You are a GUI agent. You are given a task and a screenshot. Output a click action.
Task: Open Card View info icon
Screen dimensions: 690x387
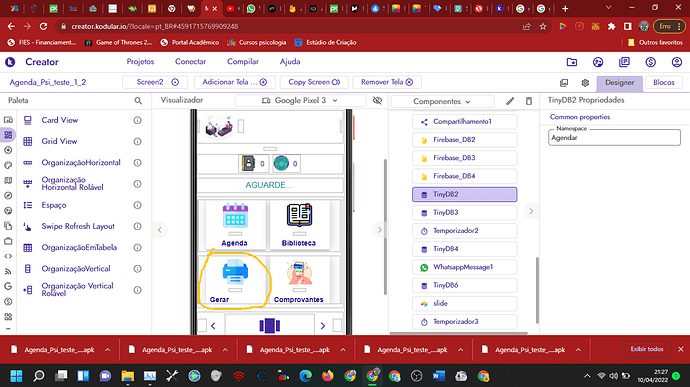coord(137,120)
